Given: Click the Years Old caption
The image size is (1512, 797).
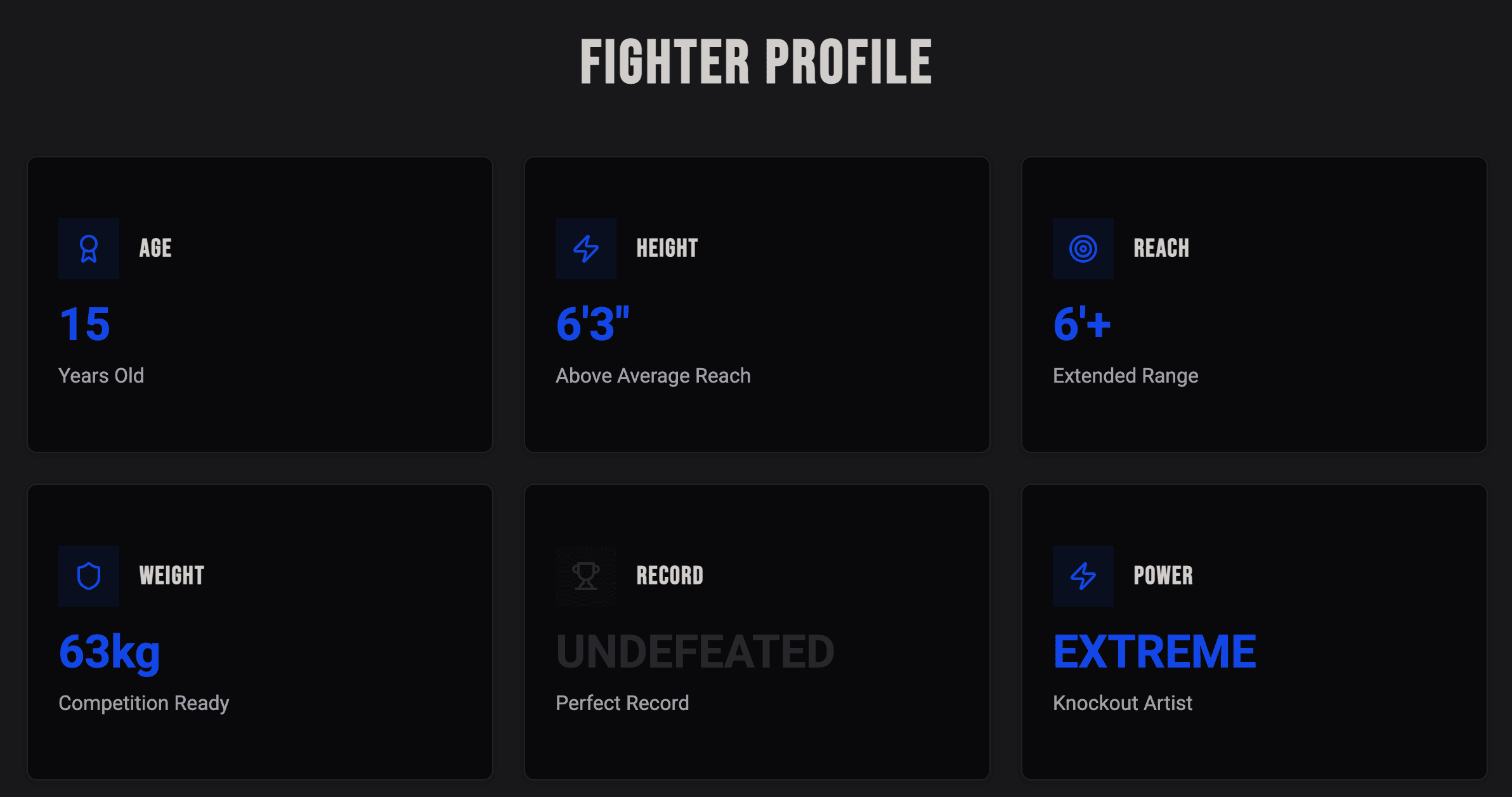Looking at the screenshot, I should click(x=101, y=376).
